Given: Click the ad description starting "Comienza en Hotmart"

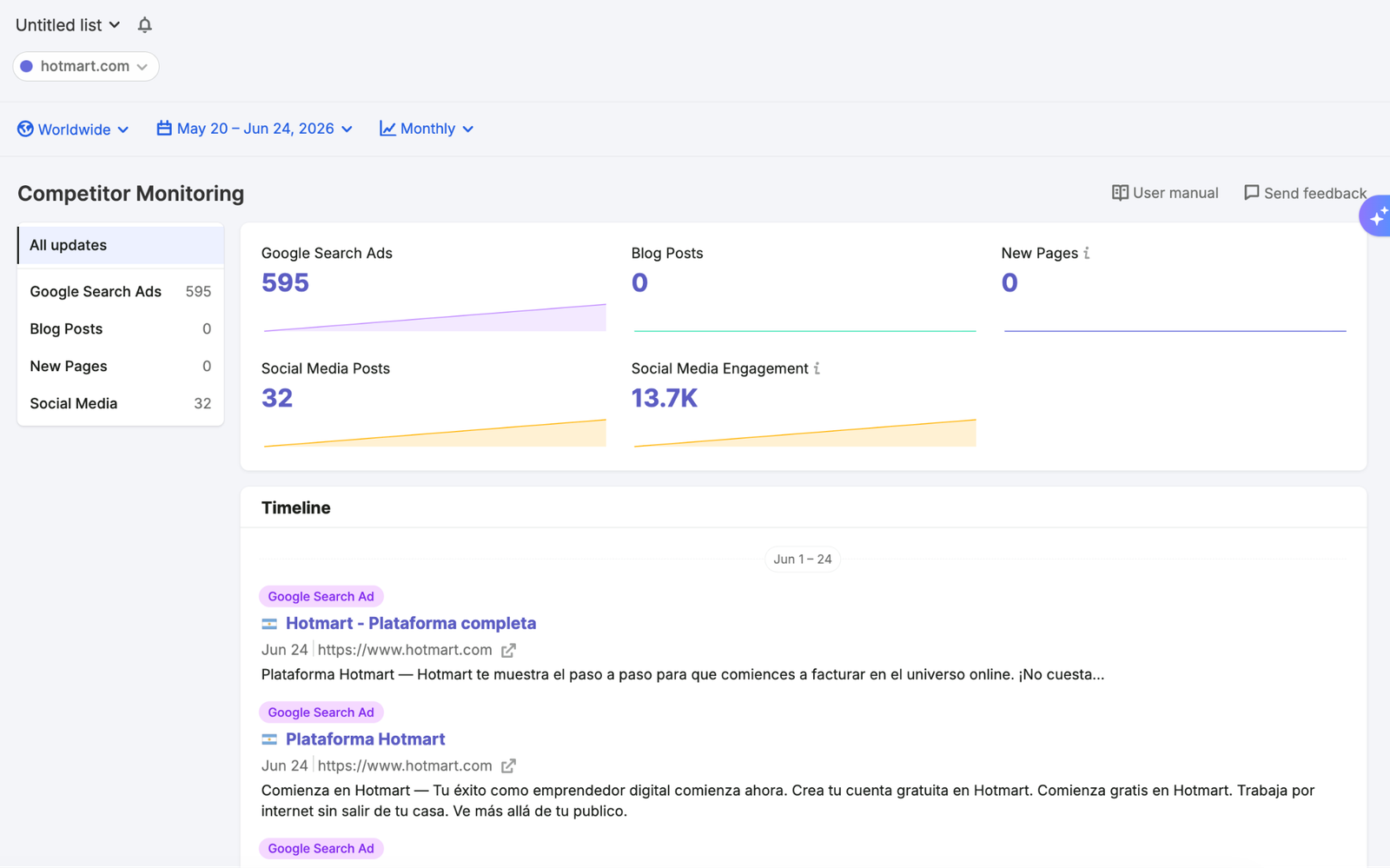Looking at the screenshot, I should coord(788,800).
